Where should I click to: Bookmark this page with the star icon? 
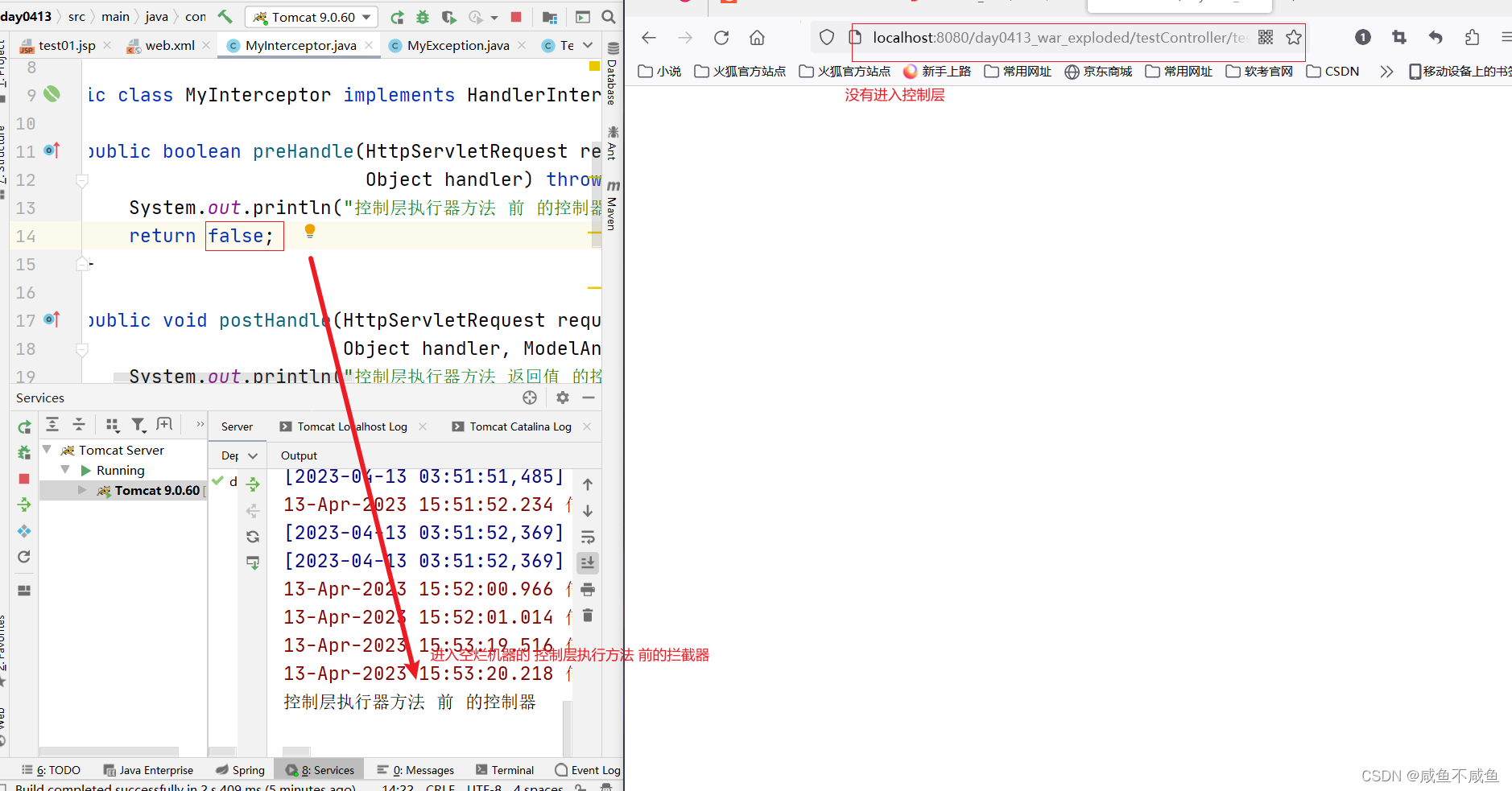tap(1294, 37)
